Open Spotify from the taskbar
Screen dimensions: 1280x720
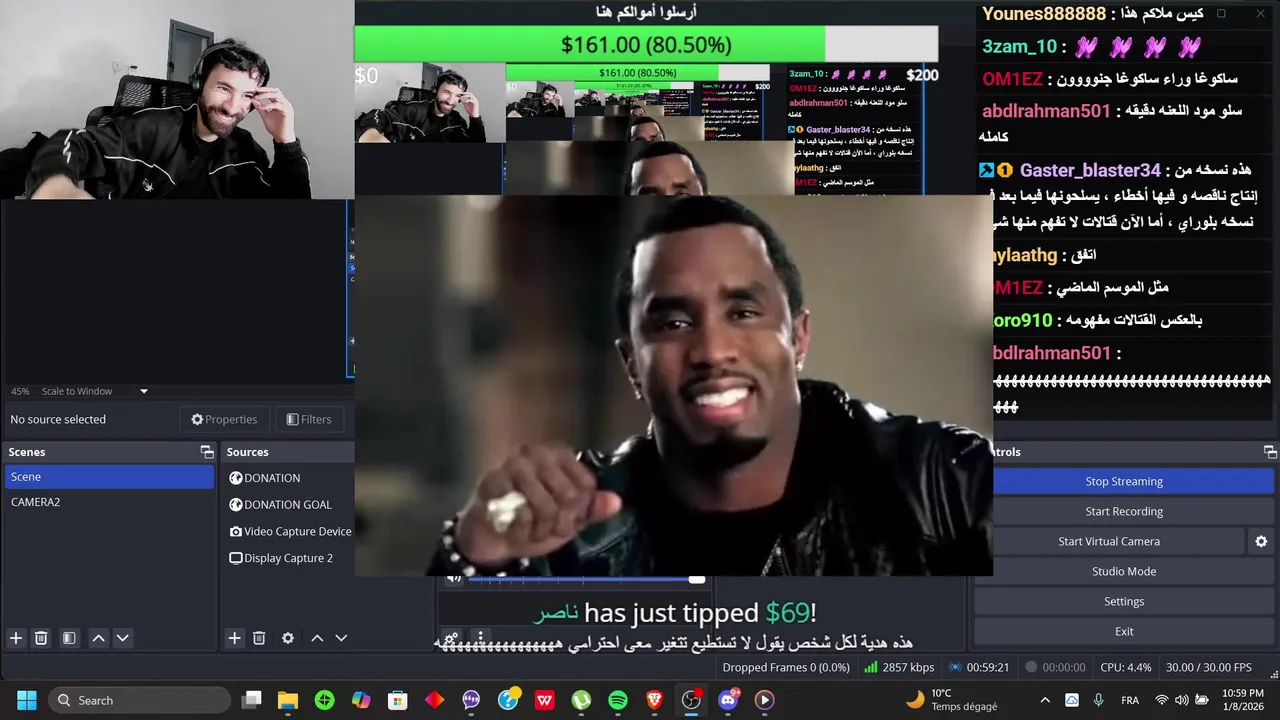(x=618, y=700)
